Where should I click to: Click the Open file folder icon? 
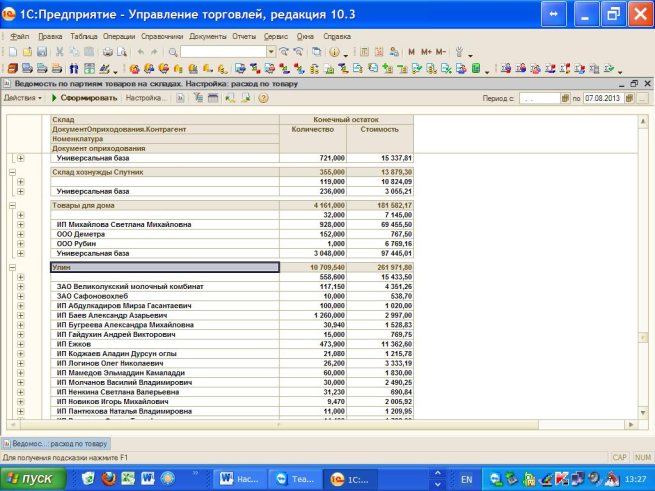(28, 52)
